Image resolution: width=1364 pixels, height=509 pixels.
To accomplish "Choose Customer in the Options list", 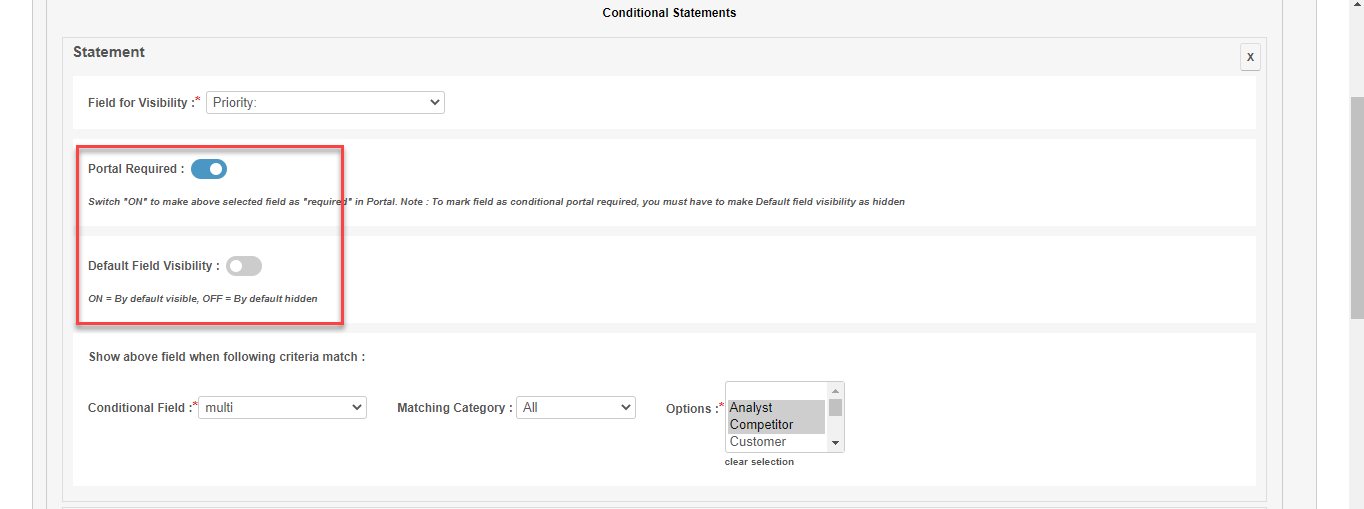I will [x=775, y=442].
